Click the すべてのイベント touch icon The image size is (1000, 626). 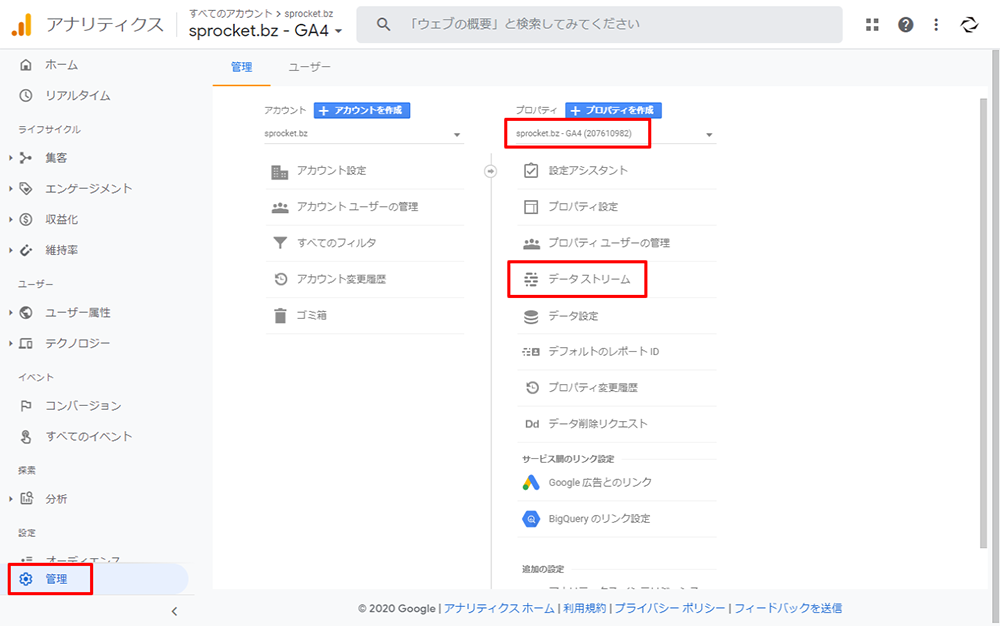click(26, 437)
